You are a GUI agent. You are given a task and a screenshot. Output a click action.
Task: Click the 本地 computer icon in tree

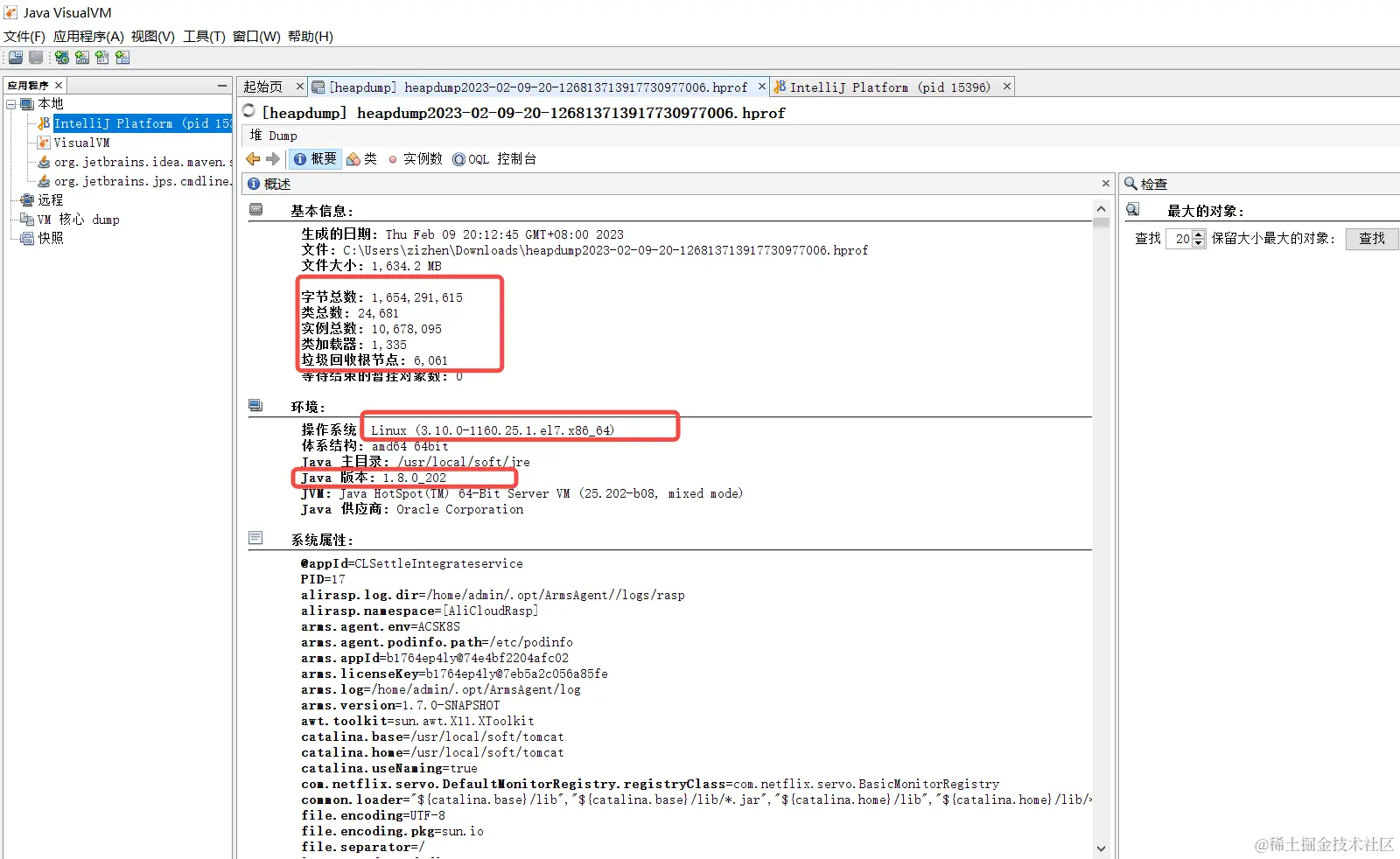(27, 104)
